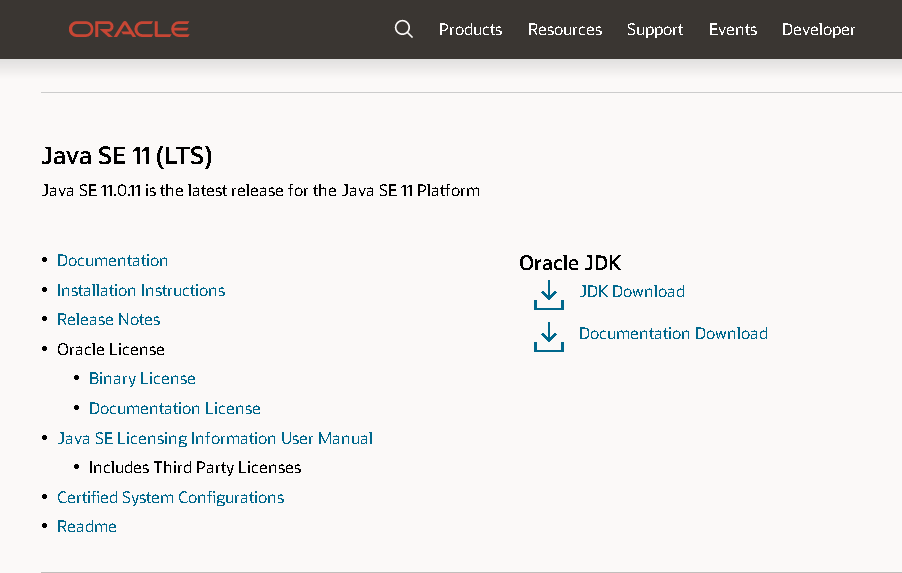Click the Oracle logo

[x=129, y=29]
